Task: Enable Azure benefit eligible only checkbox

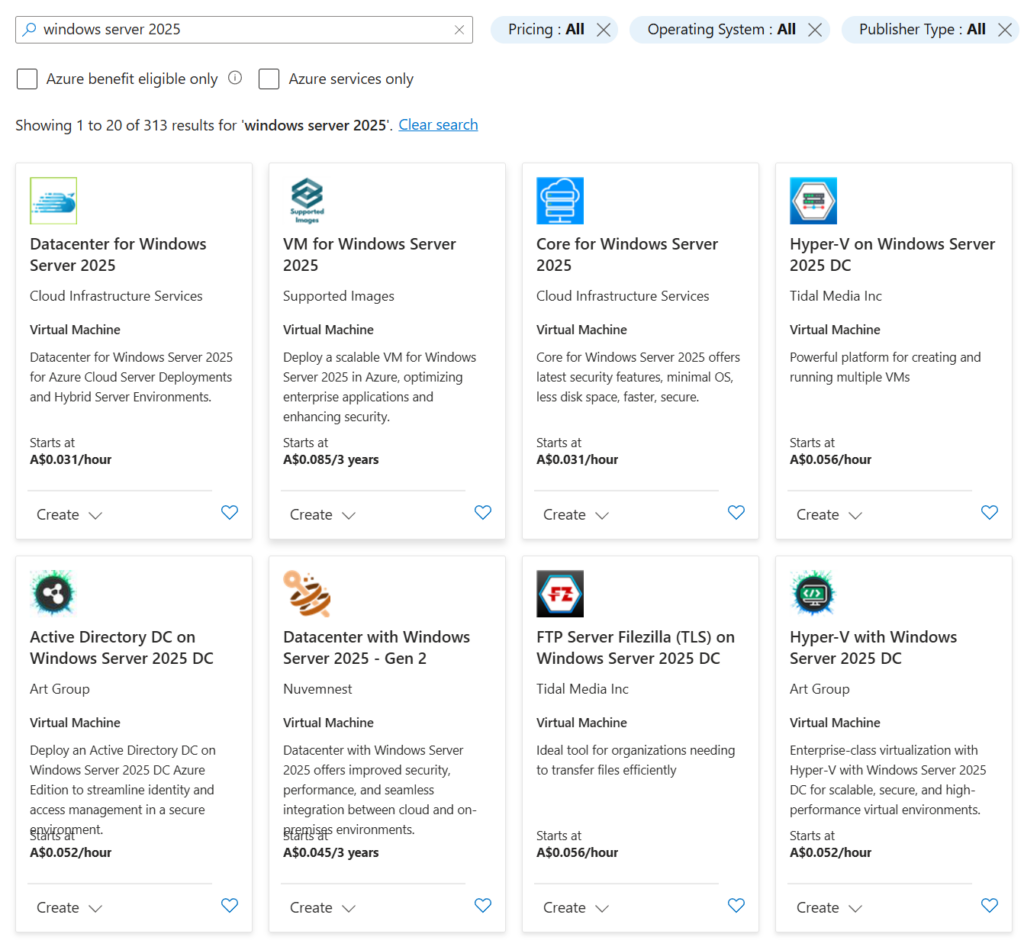Action: (27, 79)
